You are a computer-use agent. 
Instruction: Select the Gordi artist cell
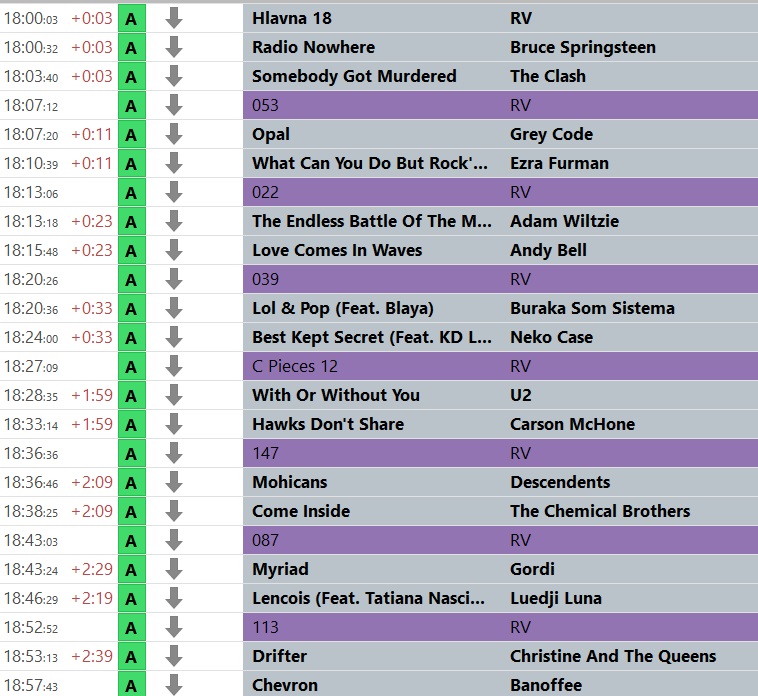pos(532,569)
